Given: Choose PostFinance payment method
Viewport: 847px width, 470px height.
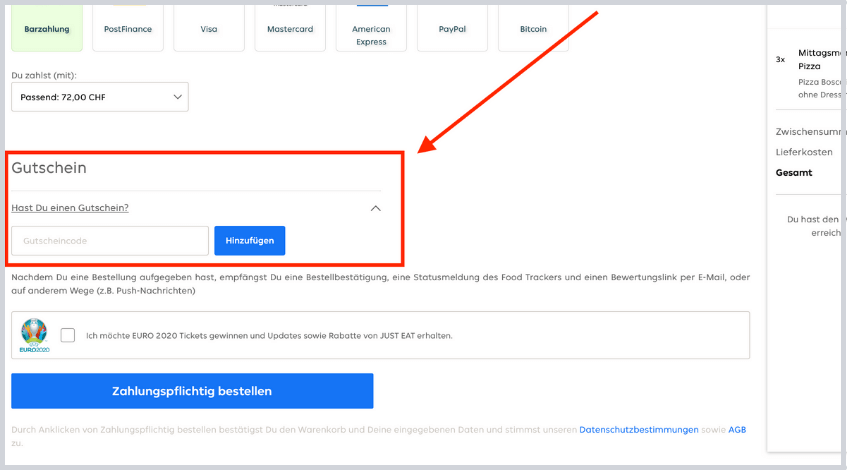Looking at the screenshot, I should 128,28.
